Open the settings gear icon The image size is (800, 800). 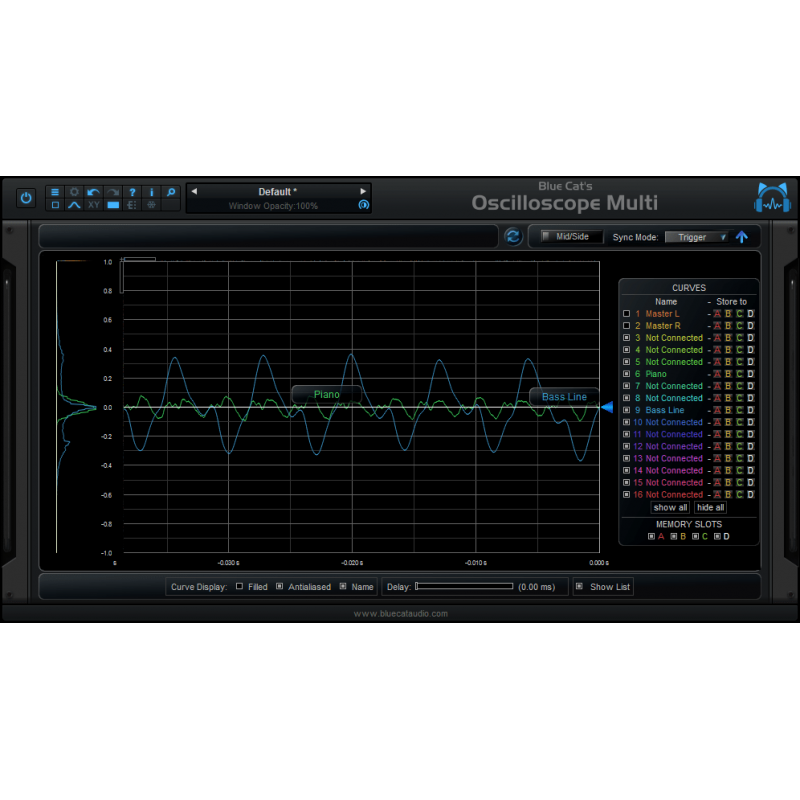pos(74,192)
